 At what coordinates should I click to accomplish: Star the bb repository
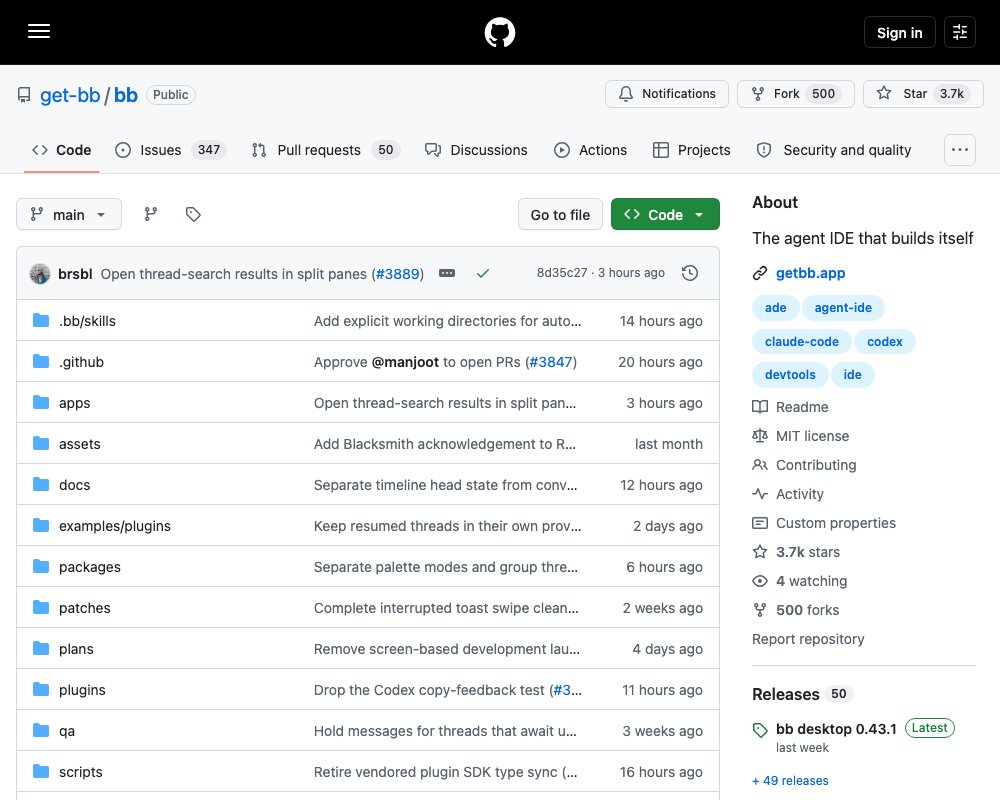tap(923, 94)
